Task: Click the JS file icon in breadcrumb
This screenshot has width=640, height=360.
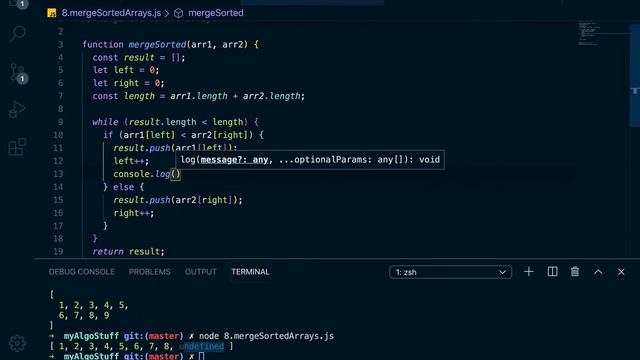Action: click(52, 13)
